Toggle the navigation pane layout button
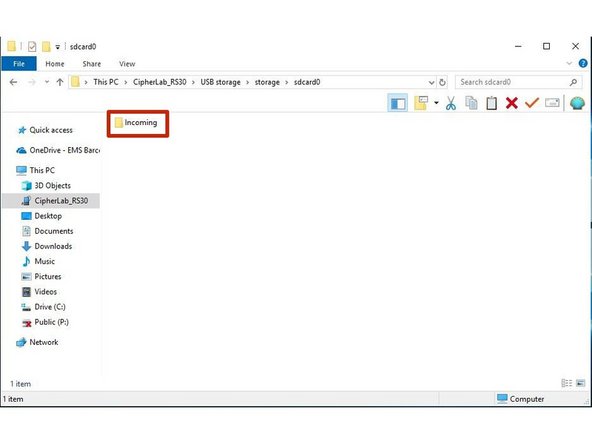 click(x=398, y=103)
